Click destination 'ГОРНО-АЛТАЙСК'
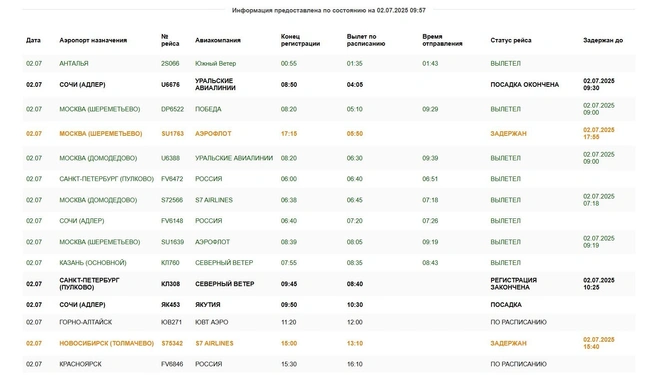656x375 pixels. [85, 322]
